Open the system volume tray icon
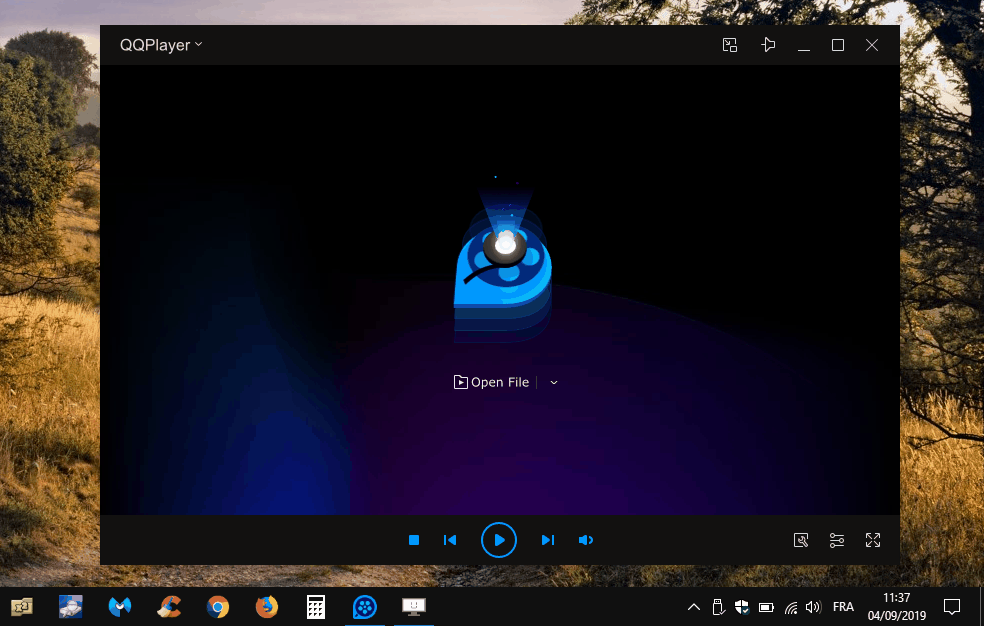This screenshot has width=984, height=626. click(x=813, y=607)
